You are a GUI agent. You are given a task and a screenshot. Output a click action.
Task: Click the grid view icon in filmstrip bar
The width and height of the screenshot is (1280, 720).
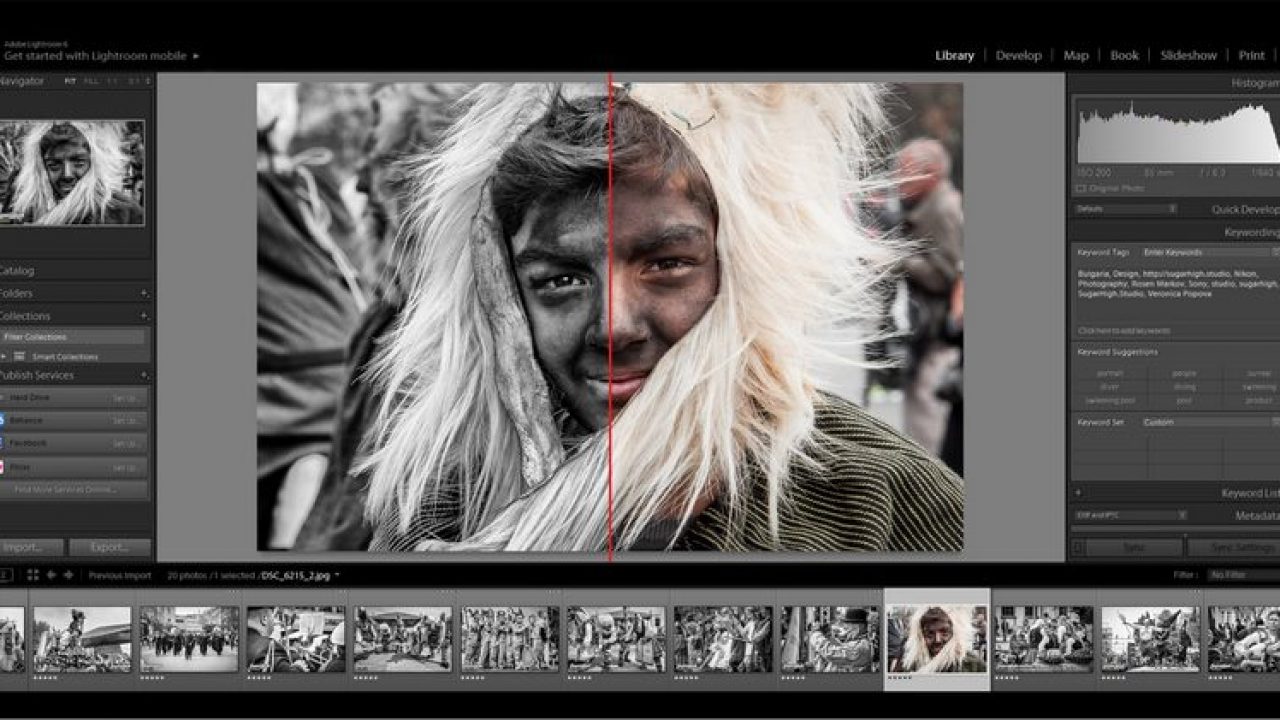coord(33,575)
